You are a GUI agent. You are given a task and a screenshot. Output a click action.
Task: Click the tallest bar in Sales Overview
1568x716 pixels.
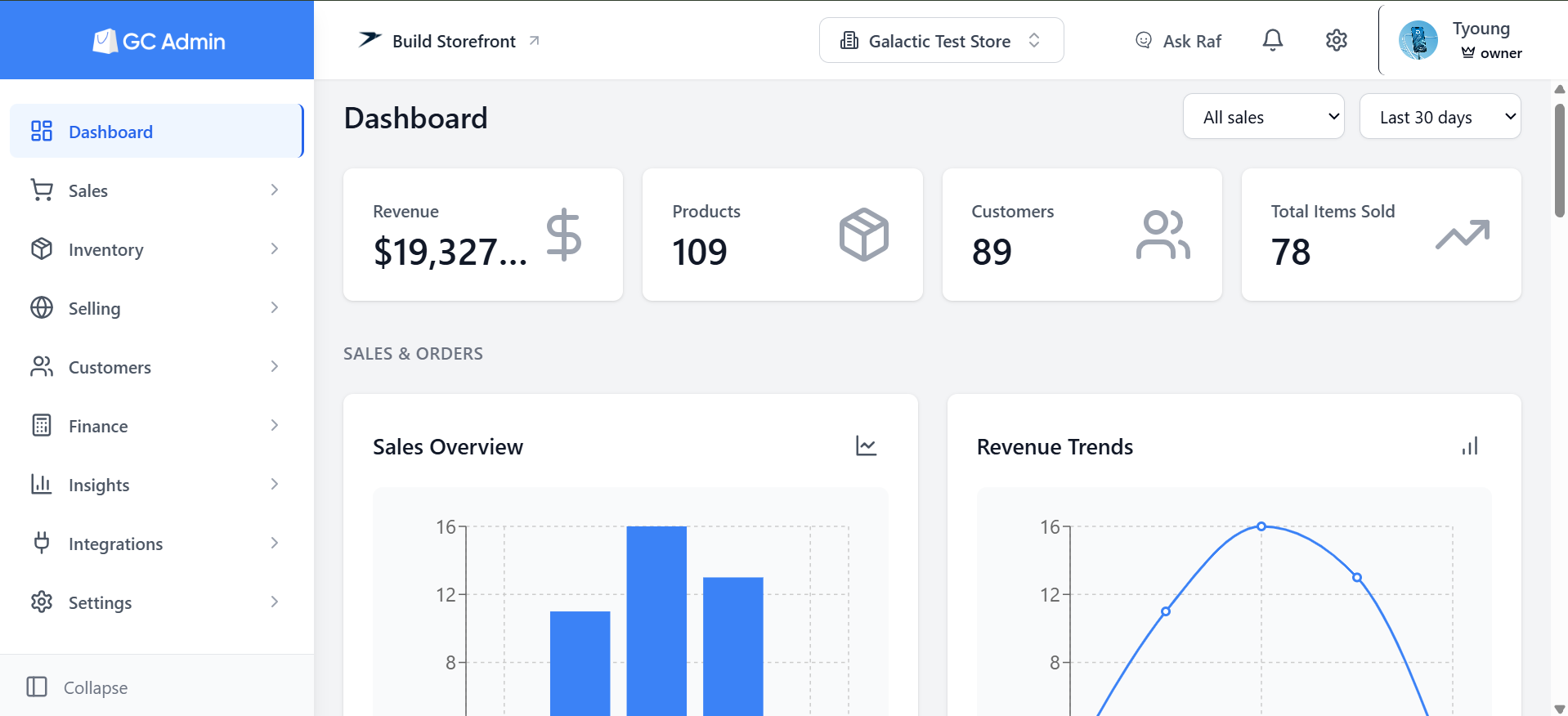[656, 621]
